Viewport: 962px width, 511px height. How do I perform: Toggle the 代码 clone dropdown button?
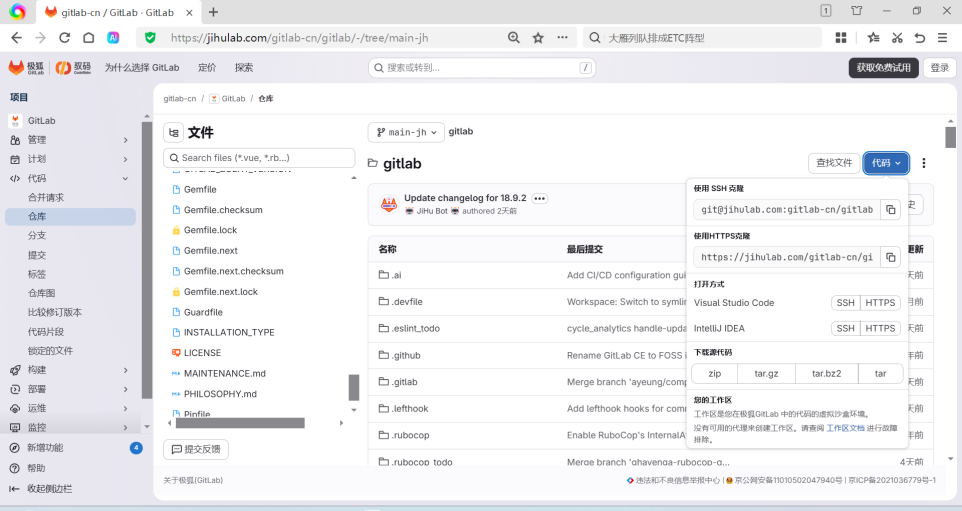tap(886, 163)
